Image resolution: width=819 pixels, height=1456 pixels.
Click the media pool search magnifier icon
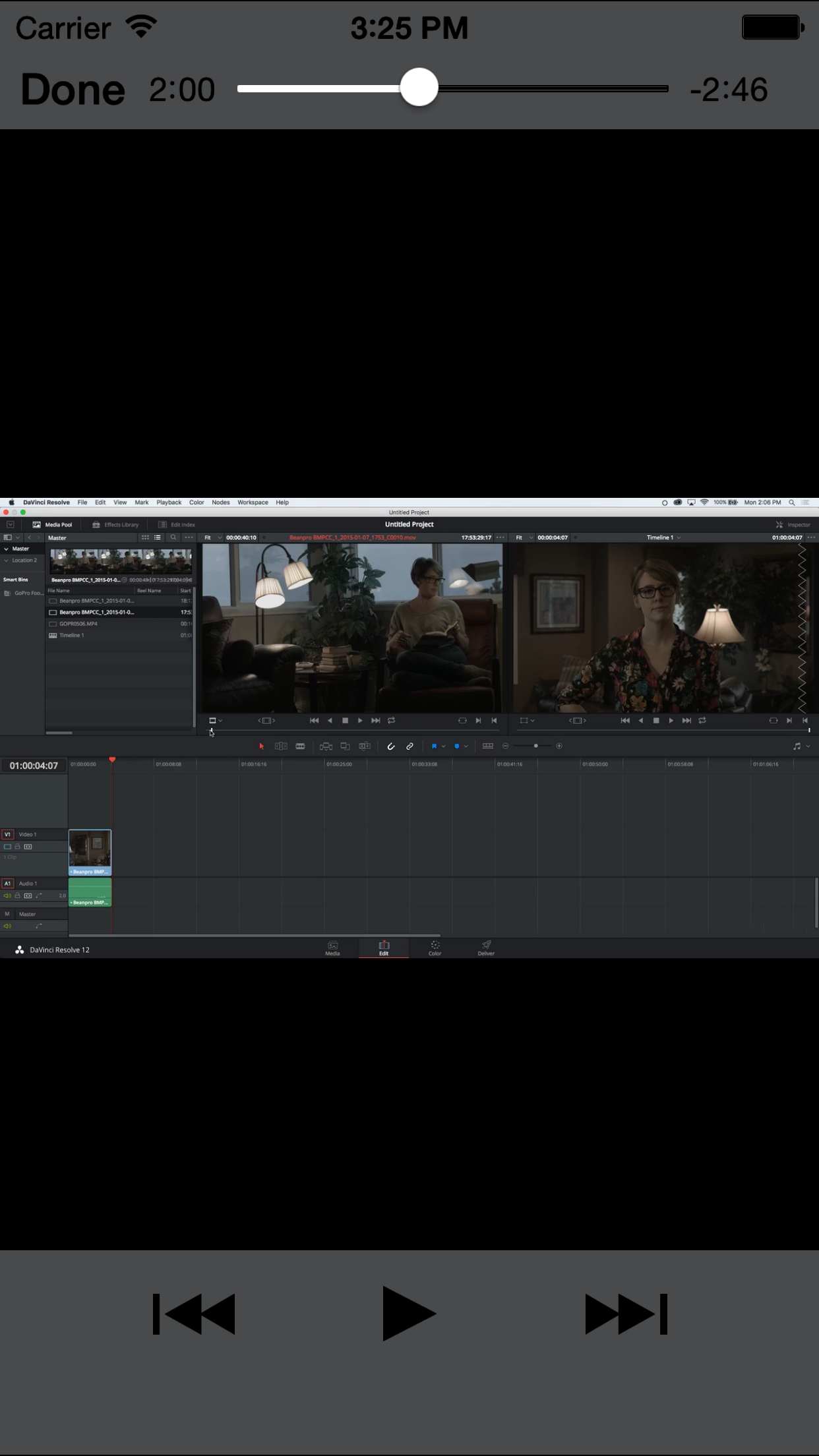(173, 537)
